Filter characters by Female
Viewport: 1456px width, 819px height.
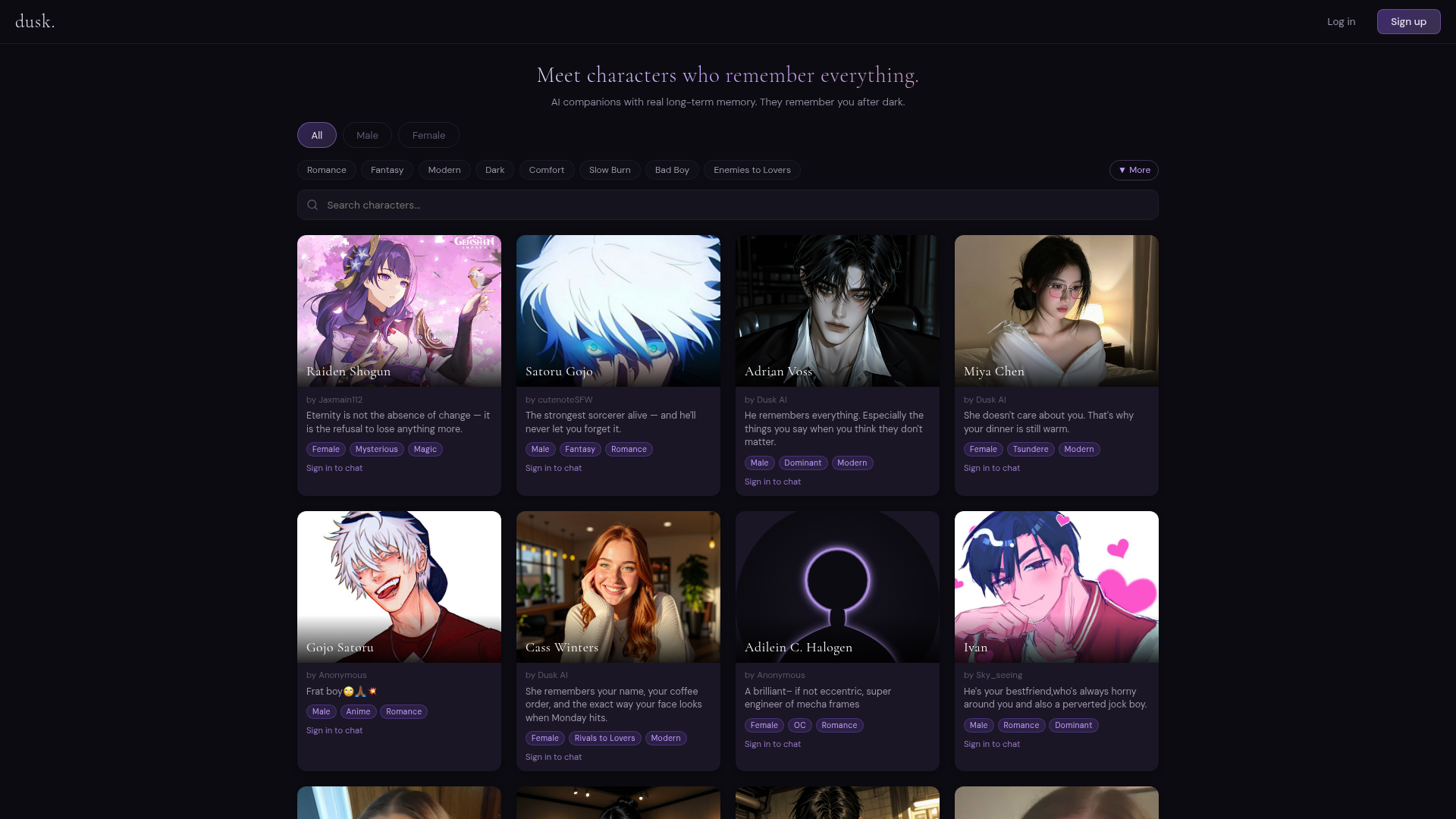428,135
